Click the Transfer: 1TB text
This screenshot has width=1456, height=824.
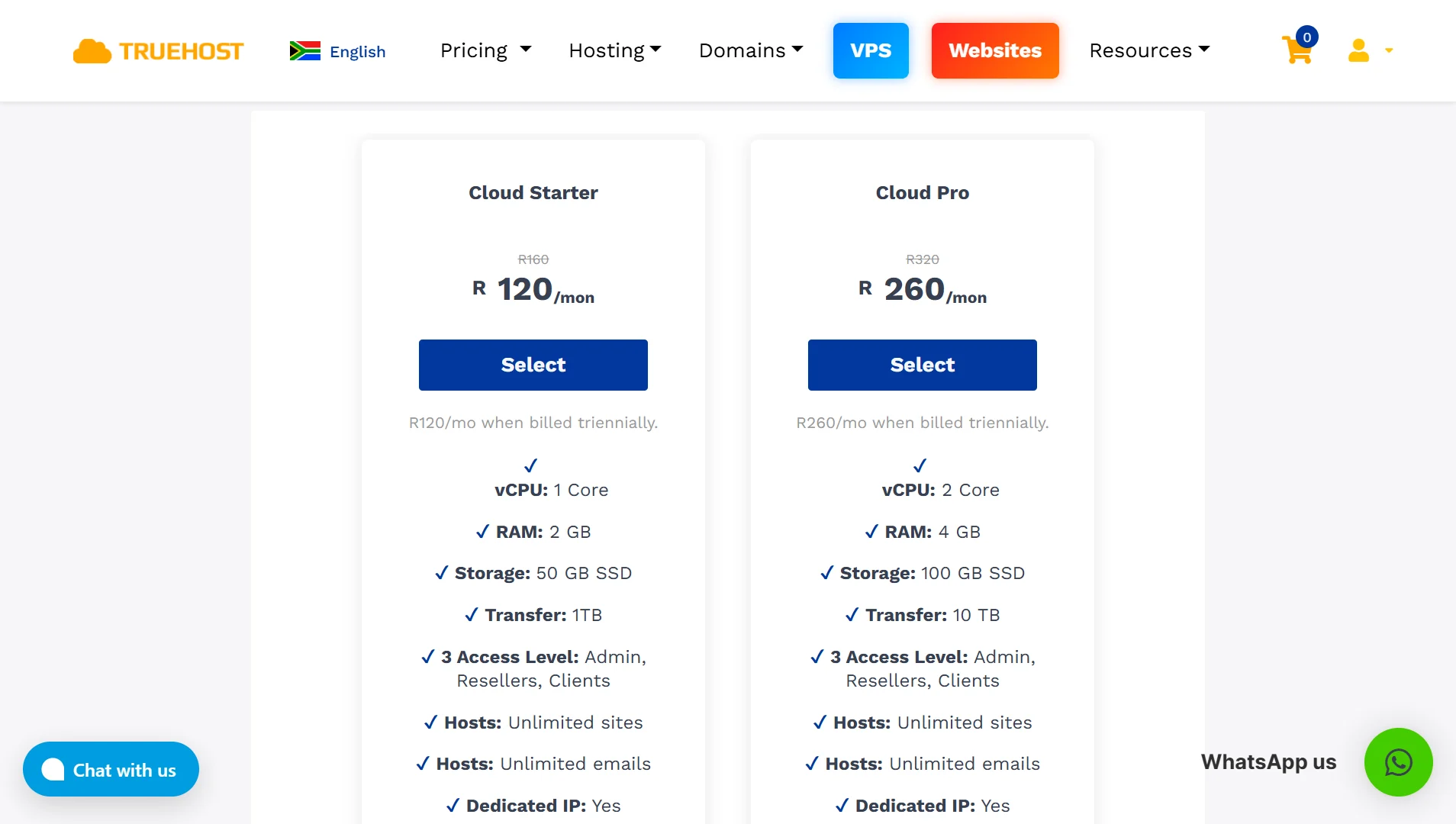[543, 615]
